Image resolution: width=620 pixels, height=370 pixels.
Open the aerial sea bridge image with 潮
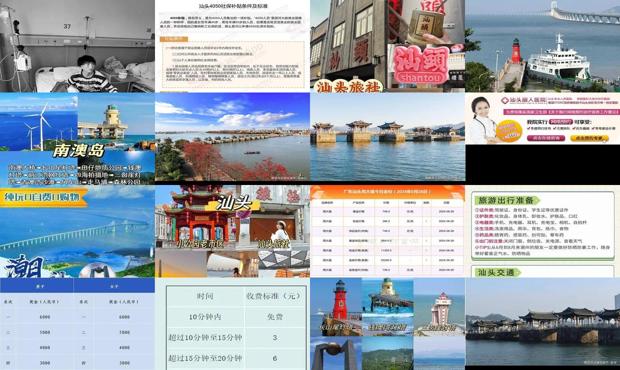click(77, 231)
